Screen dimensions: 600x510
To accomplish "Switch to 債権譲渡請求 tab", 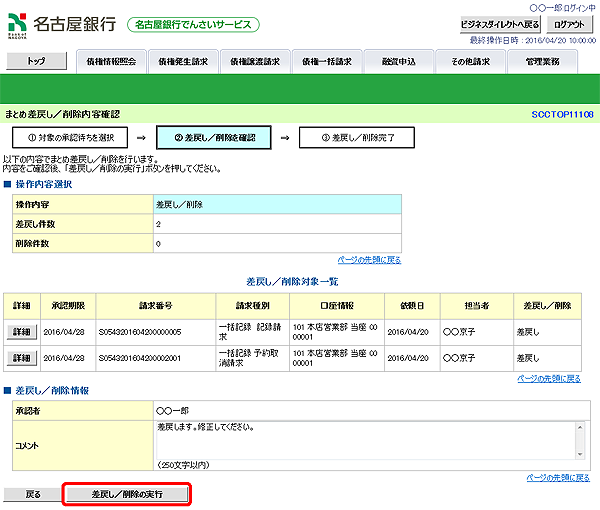I will 255,62.
